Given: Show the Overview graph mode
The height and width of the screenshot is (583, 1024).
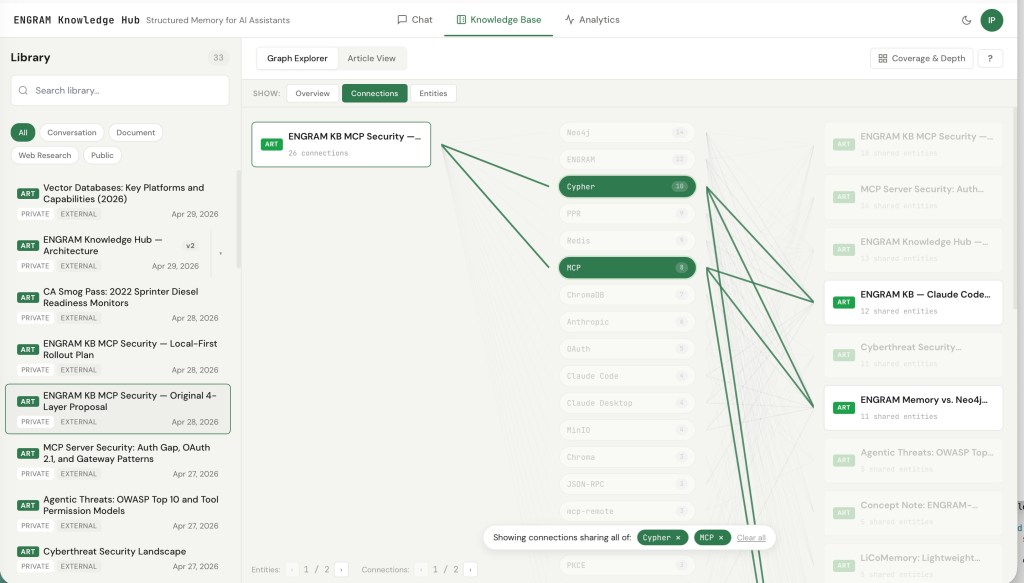Looking at the screenshot, I should (313, 93).
